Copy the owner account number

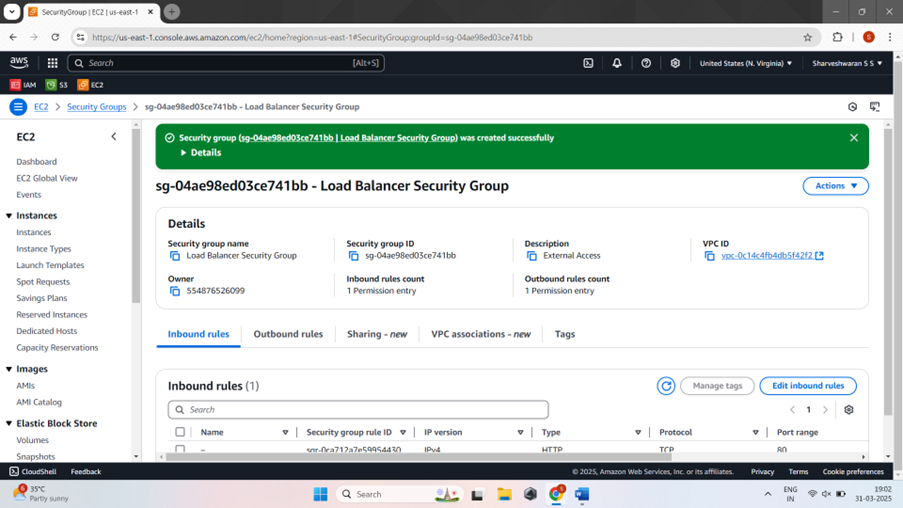tap(174, 291)
